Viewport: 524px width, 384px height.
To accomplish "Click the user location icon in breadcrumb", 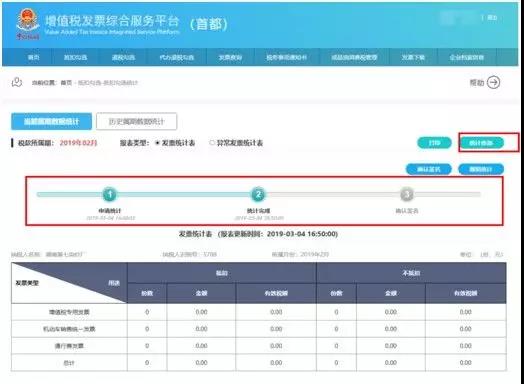I will pos(17,82).
